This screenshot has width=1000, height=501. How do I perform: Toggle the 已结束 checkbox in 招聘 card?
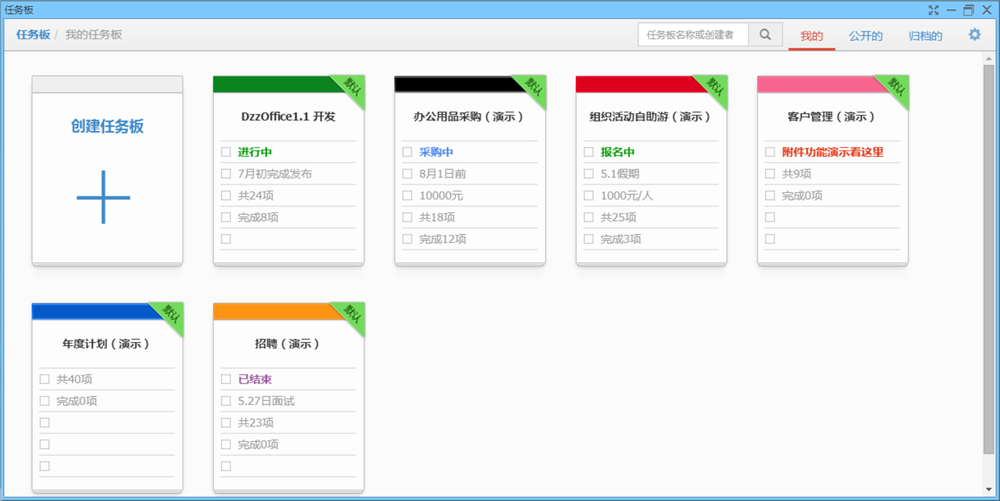coord(226,380)
